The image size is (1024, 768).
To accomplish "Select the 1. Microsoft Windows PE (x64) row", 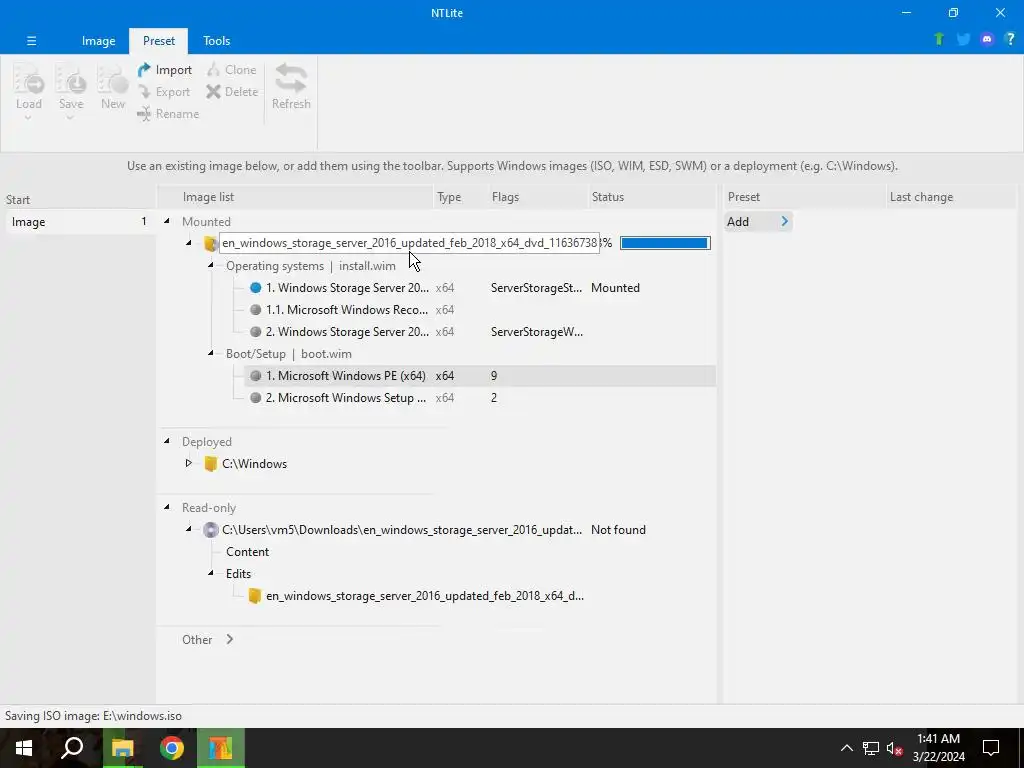I will pos(480,376).
